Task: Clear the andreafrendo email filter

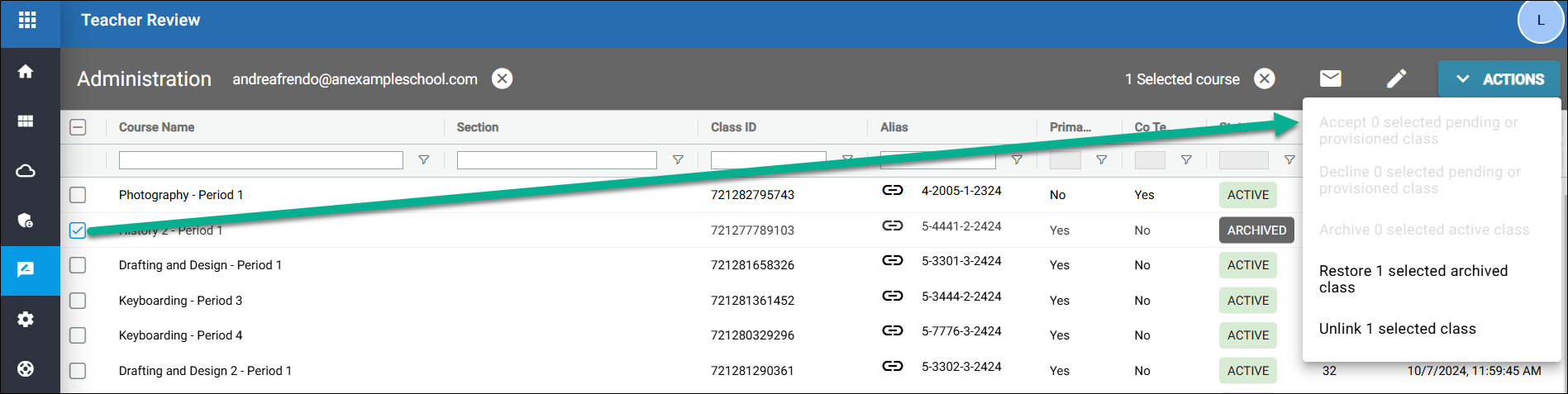Action: 502,78
